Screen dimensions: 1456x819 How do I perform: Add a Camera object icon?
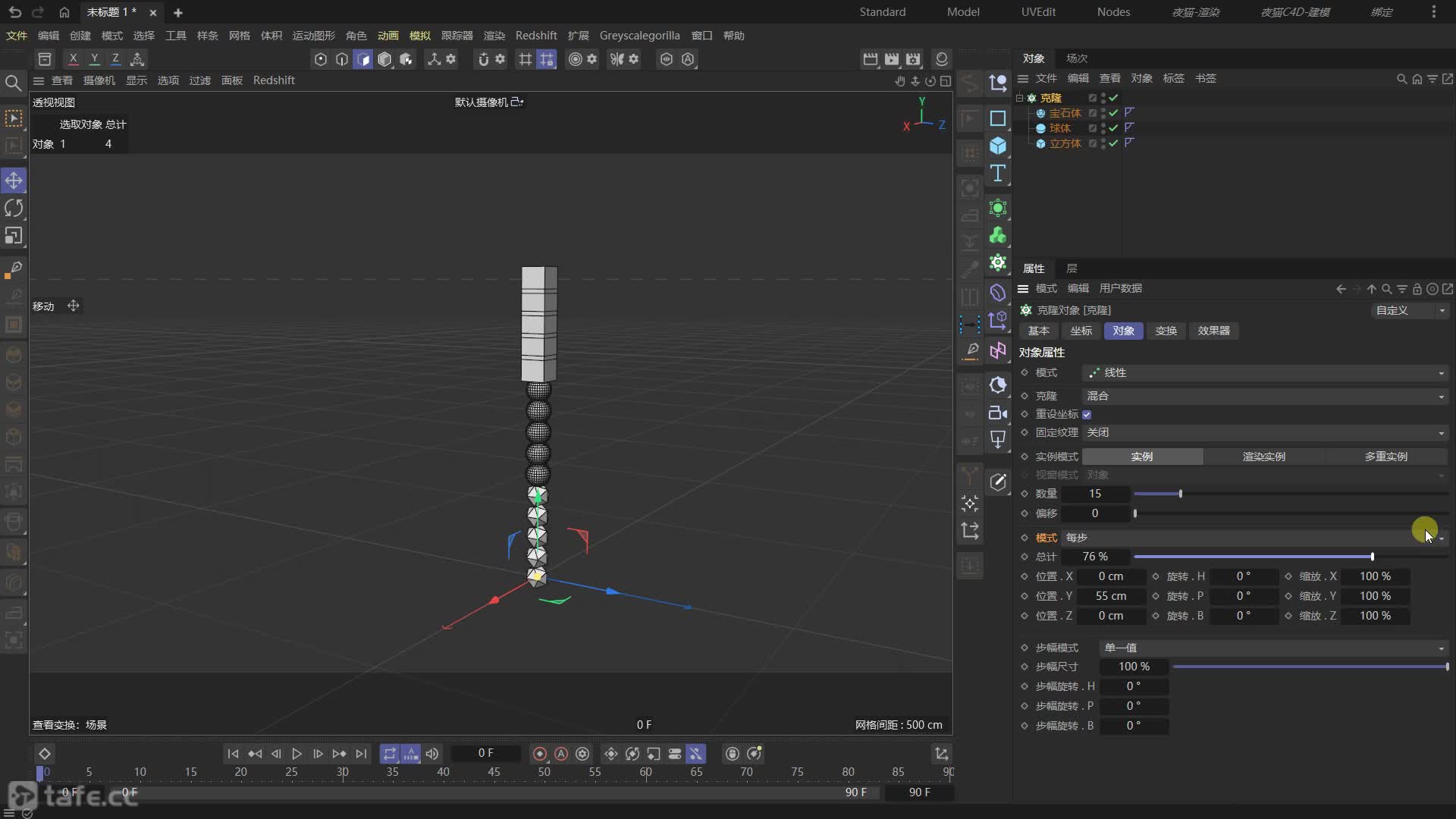998,413
